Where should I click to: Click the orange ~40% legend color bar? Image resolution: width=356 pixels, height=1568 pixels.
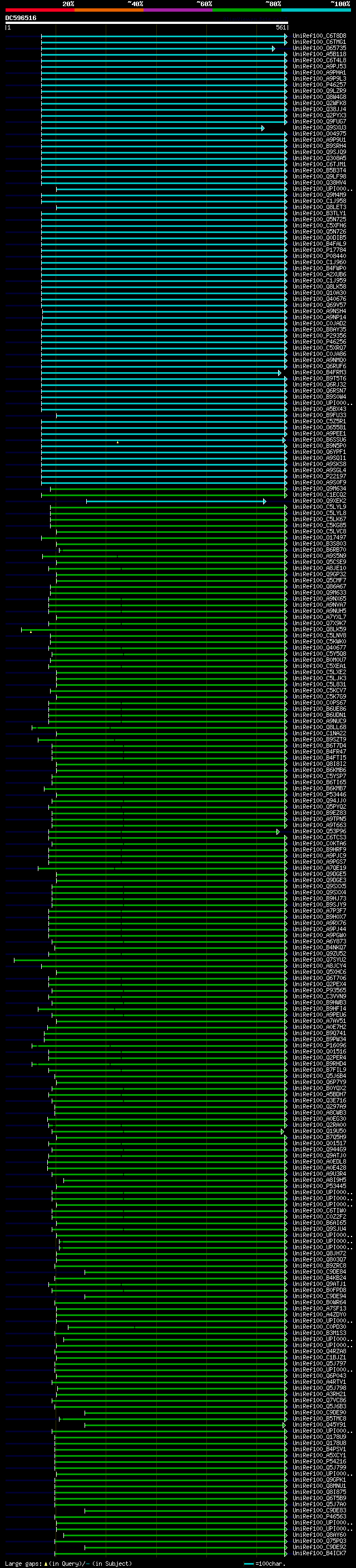pyautogui.click(x=109, y=10)
